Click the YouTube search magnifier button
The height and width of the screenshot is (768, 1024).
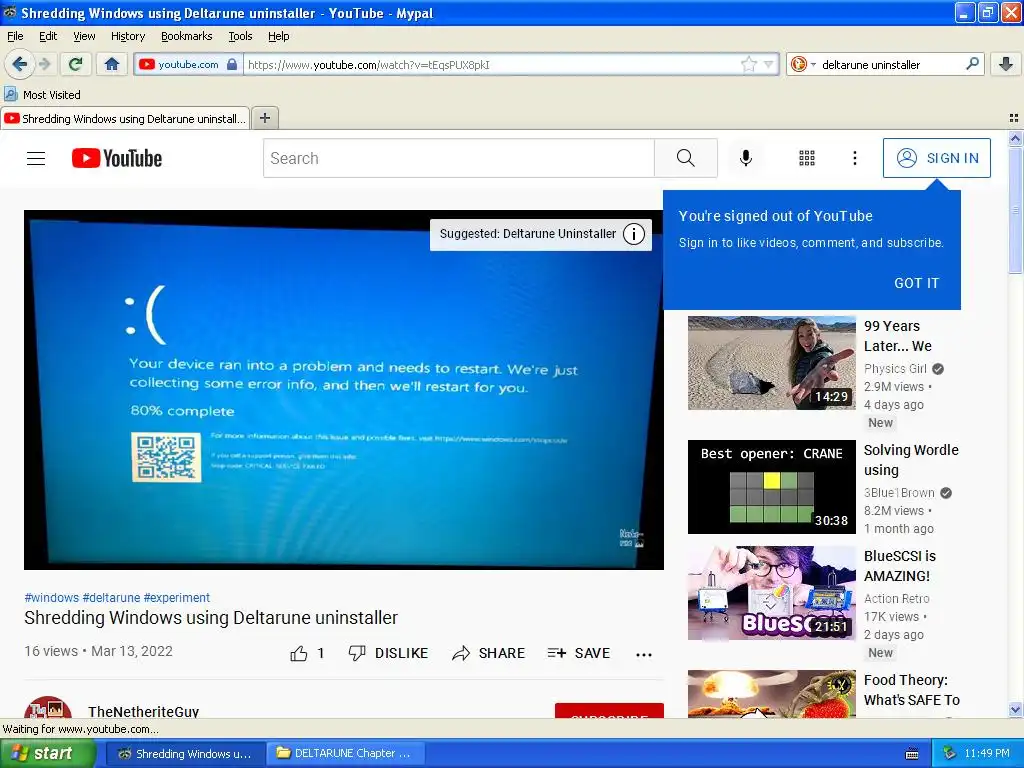click(686, 158)
